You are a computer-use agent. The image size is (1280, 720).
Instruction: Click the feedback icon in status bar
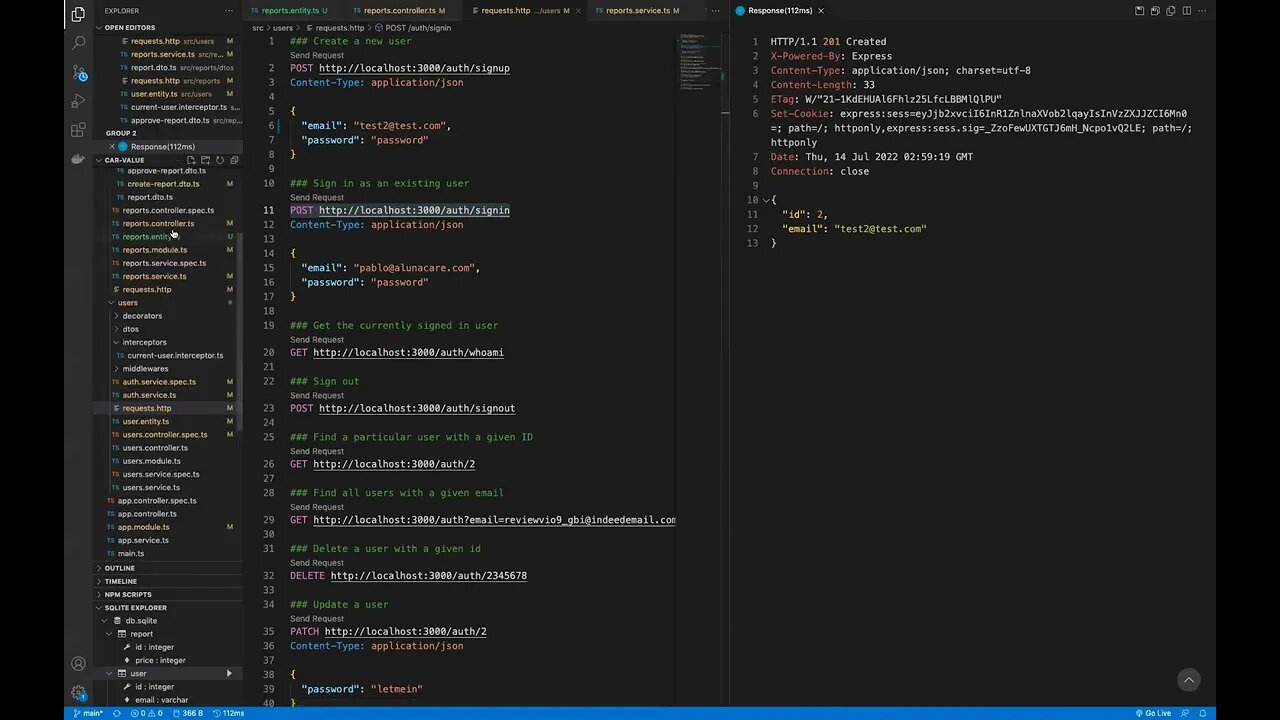[1187, 713]
